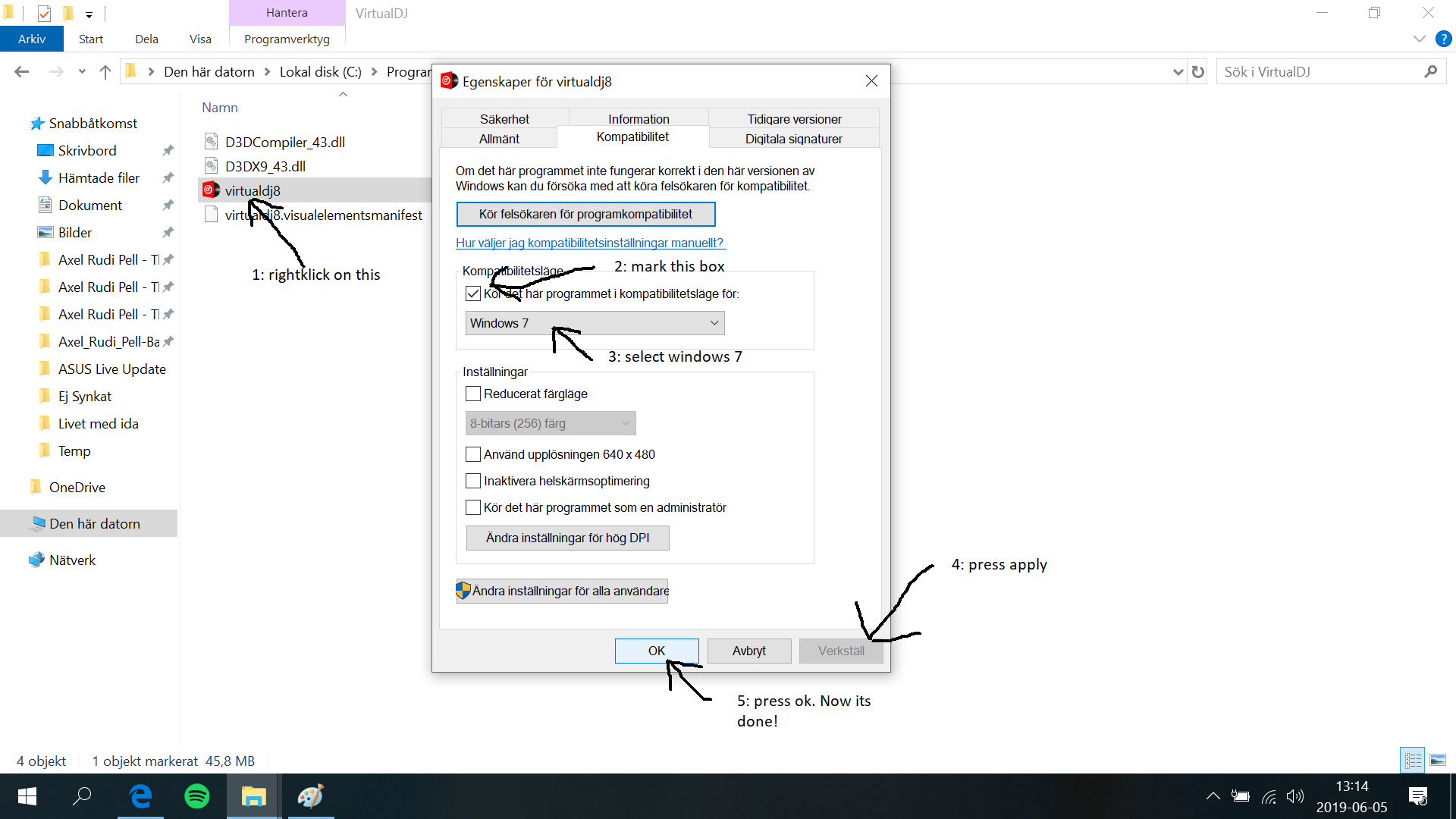The width and height of the screenshot is (1456, 819).
Task: Click the search magnifier in Explorer
Action: (x=1431, y=71)
